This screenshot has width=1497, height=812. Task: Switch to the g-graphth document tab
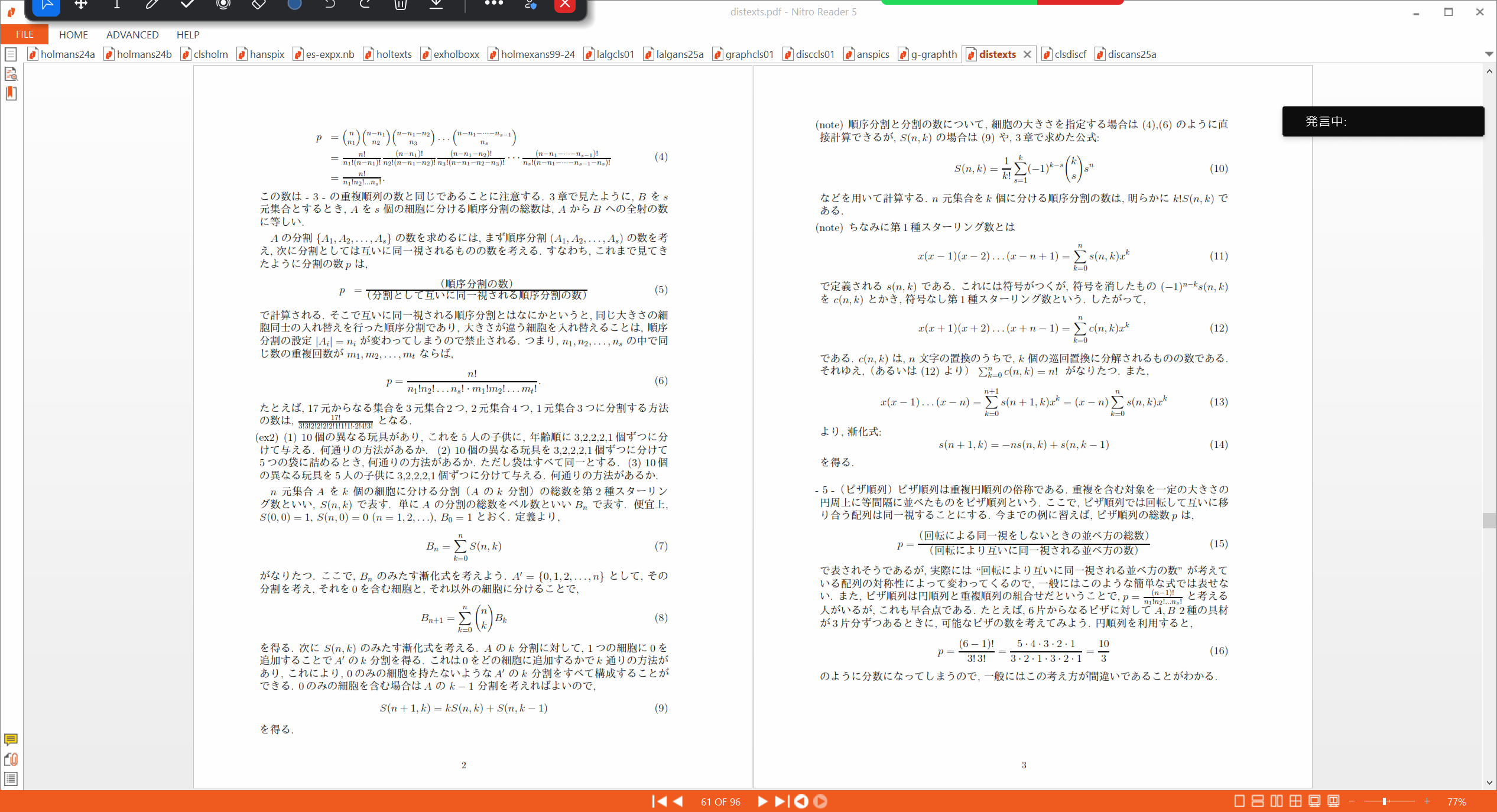point(927,54)
